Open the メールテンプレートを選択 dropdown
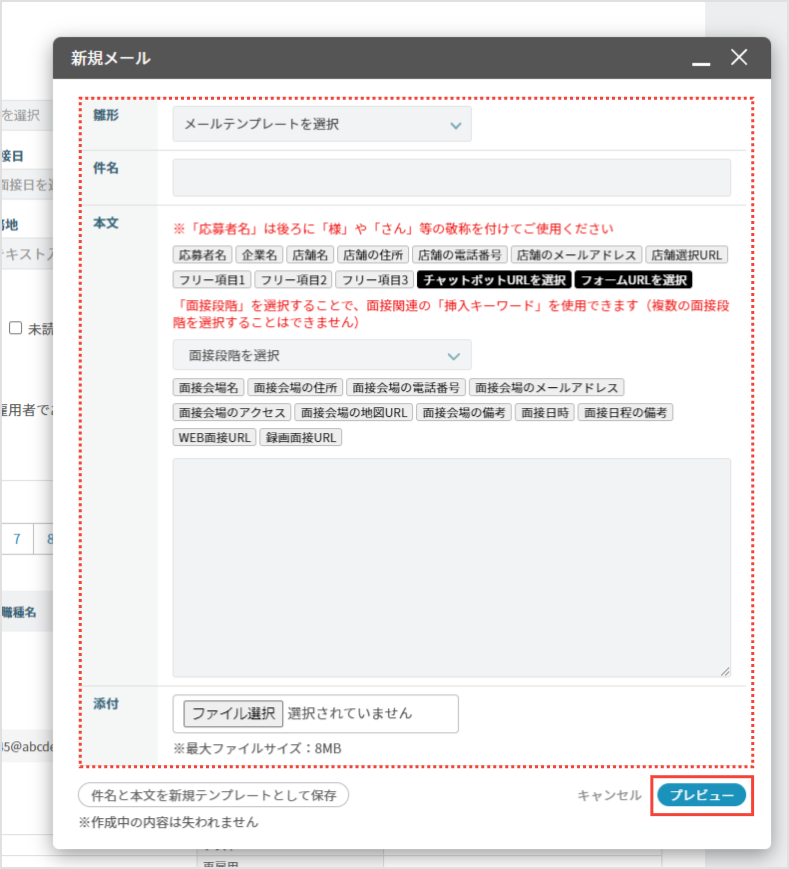Image resolution: width=789 pixels, height=869 pixels. tap(321, 125)
